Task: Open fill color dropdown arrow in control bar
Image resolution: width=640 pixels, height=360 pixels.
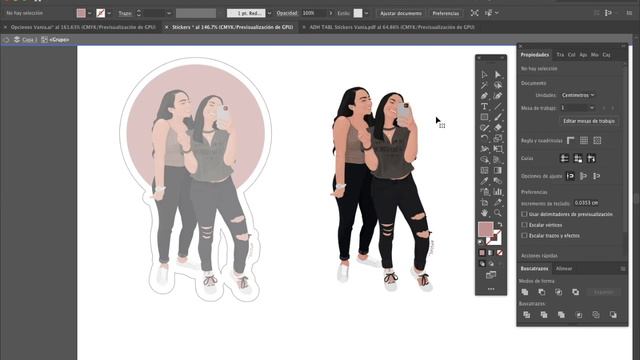Action: tap(90, 13)
